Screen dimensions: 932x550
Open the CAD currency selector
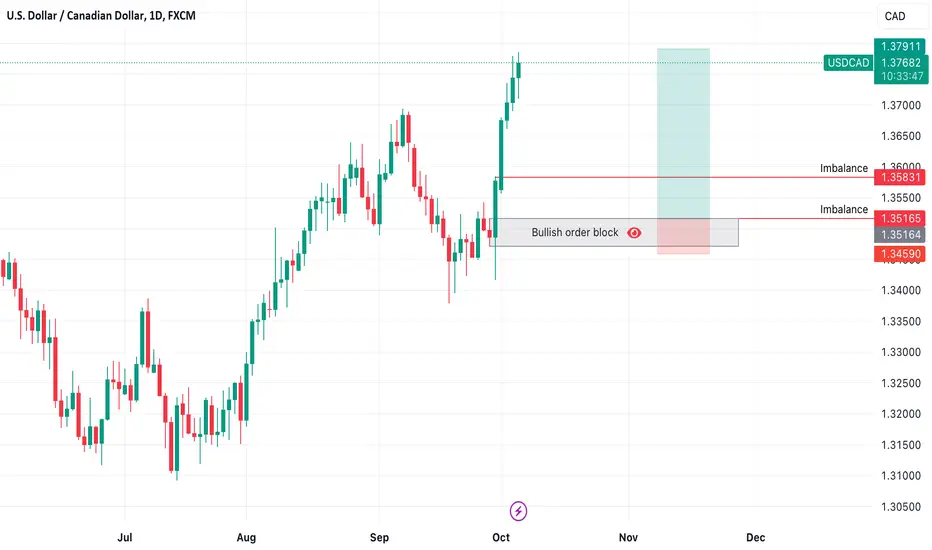[x=895, y=16]
